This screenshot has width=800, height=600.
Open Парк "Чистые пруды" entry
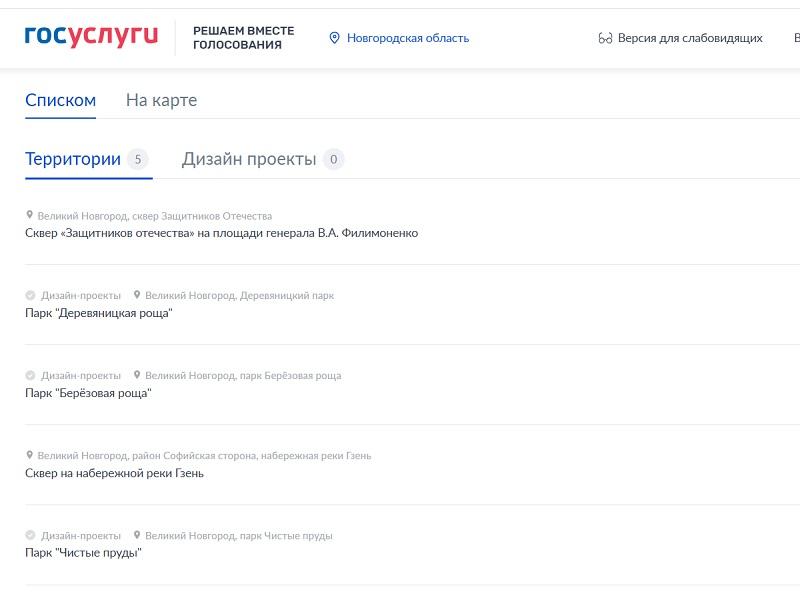click(83, 553)
